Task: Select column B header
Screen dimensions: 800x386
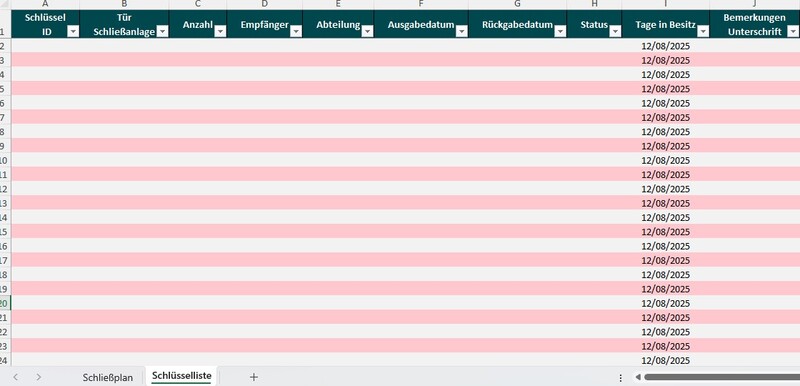Action: [124, 4]
